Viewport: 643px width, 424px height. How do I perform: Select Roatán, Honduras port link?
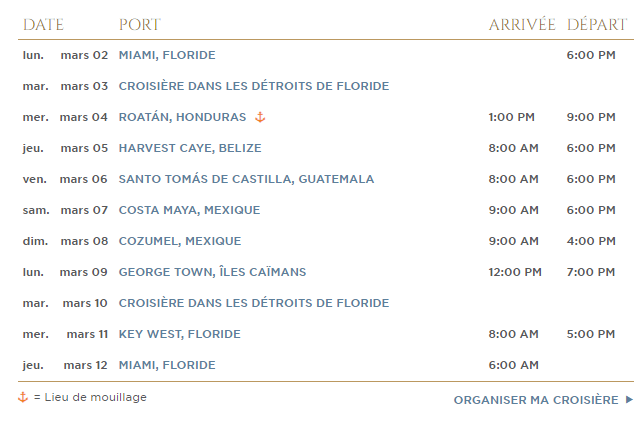pos(182,117)
